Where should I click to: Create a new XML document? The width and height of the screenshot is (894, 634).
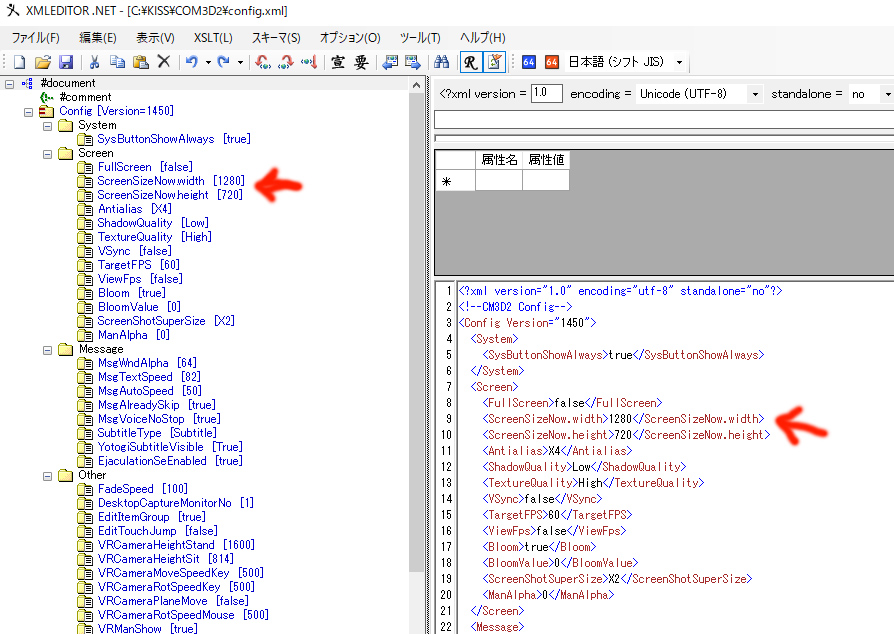(19, 62)
